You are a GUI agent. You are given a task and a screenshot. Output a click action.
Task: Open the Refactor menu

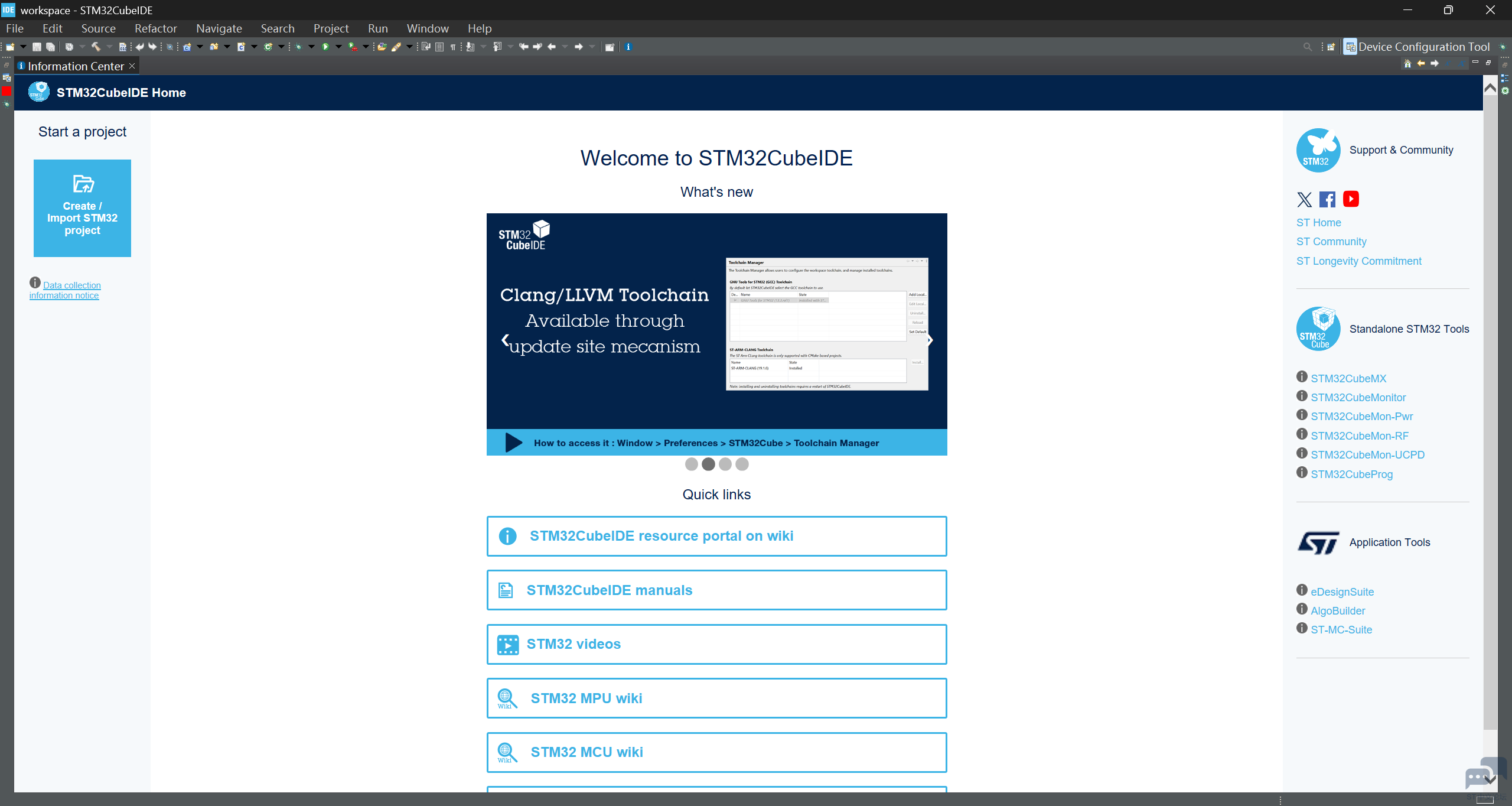click(155, 28)
